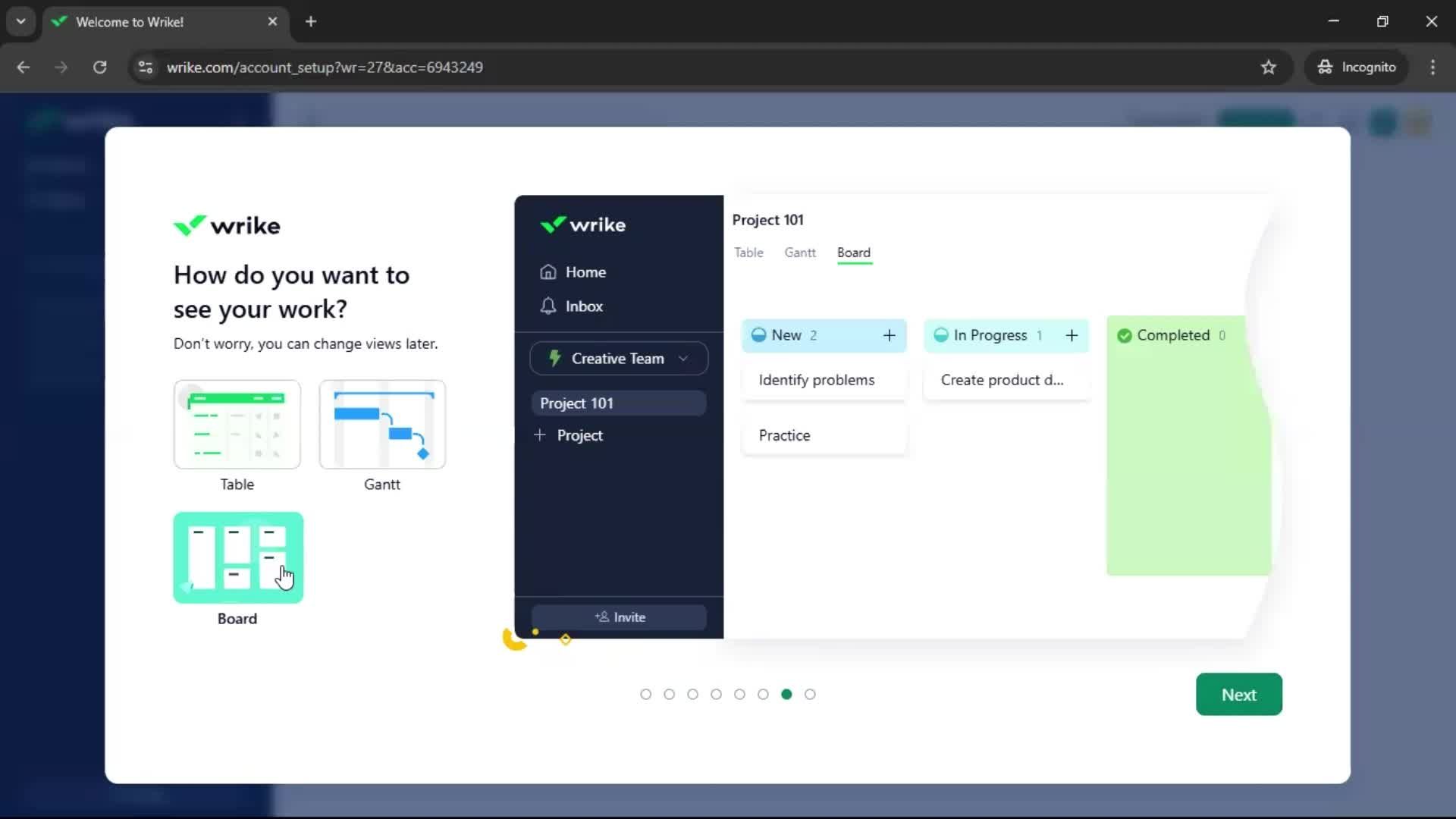Go to the first onboarding step dot
The image size is (1456, 819).
[x=645, y=695]
